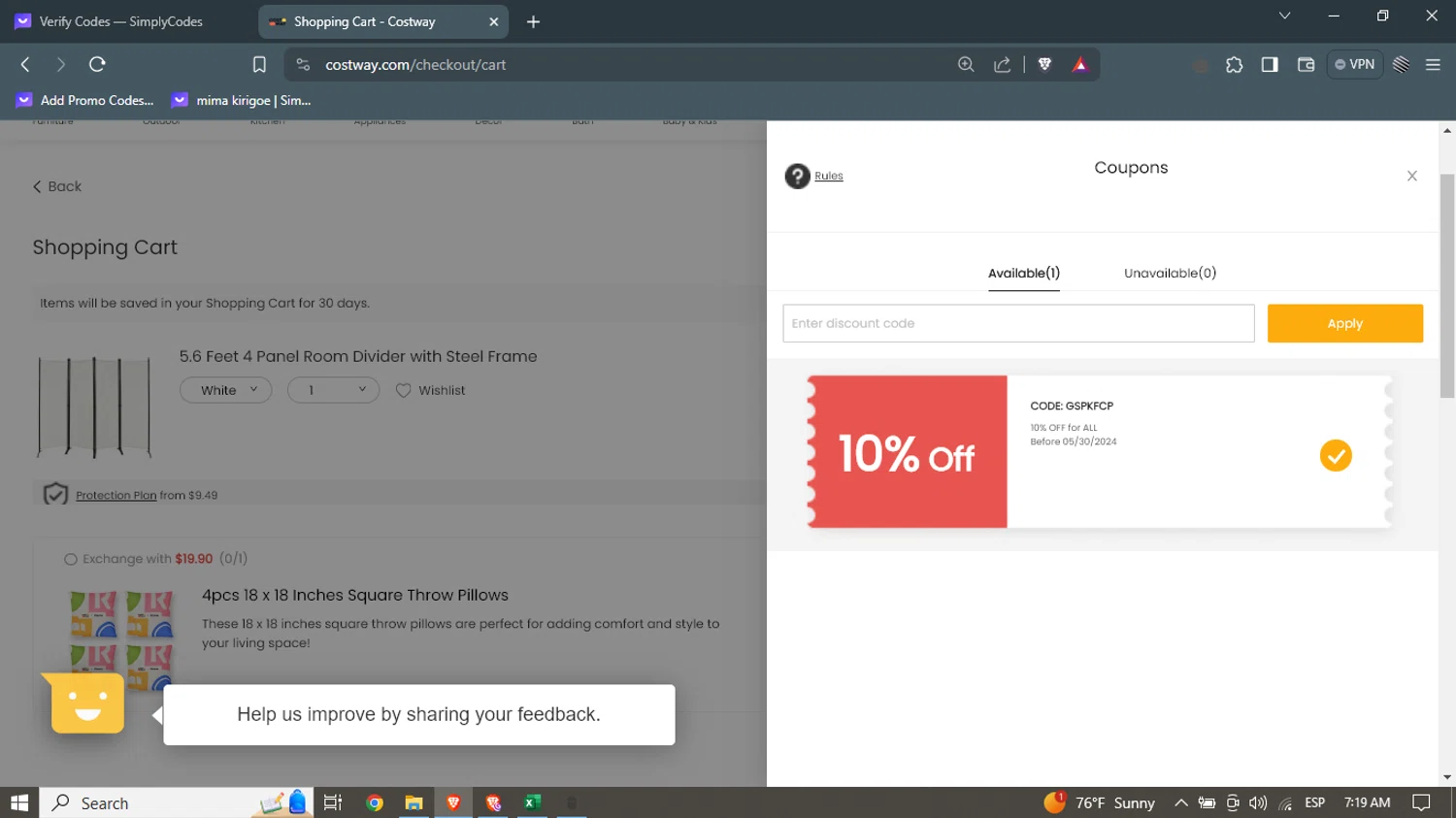Click the Rules question mark icon

pos(797,176)
